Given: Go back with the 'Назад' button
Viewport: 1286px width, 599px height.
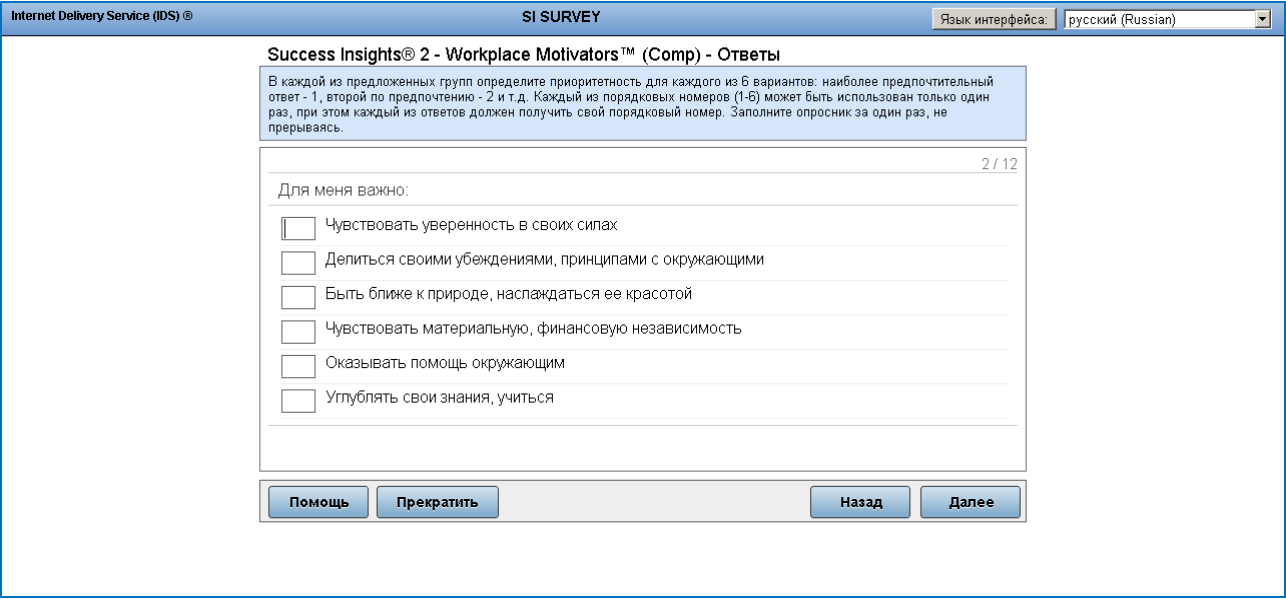Looking at the screenshot, I should [x=860, y=502].
